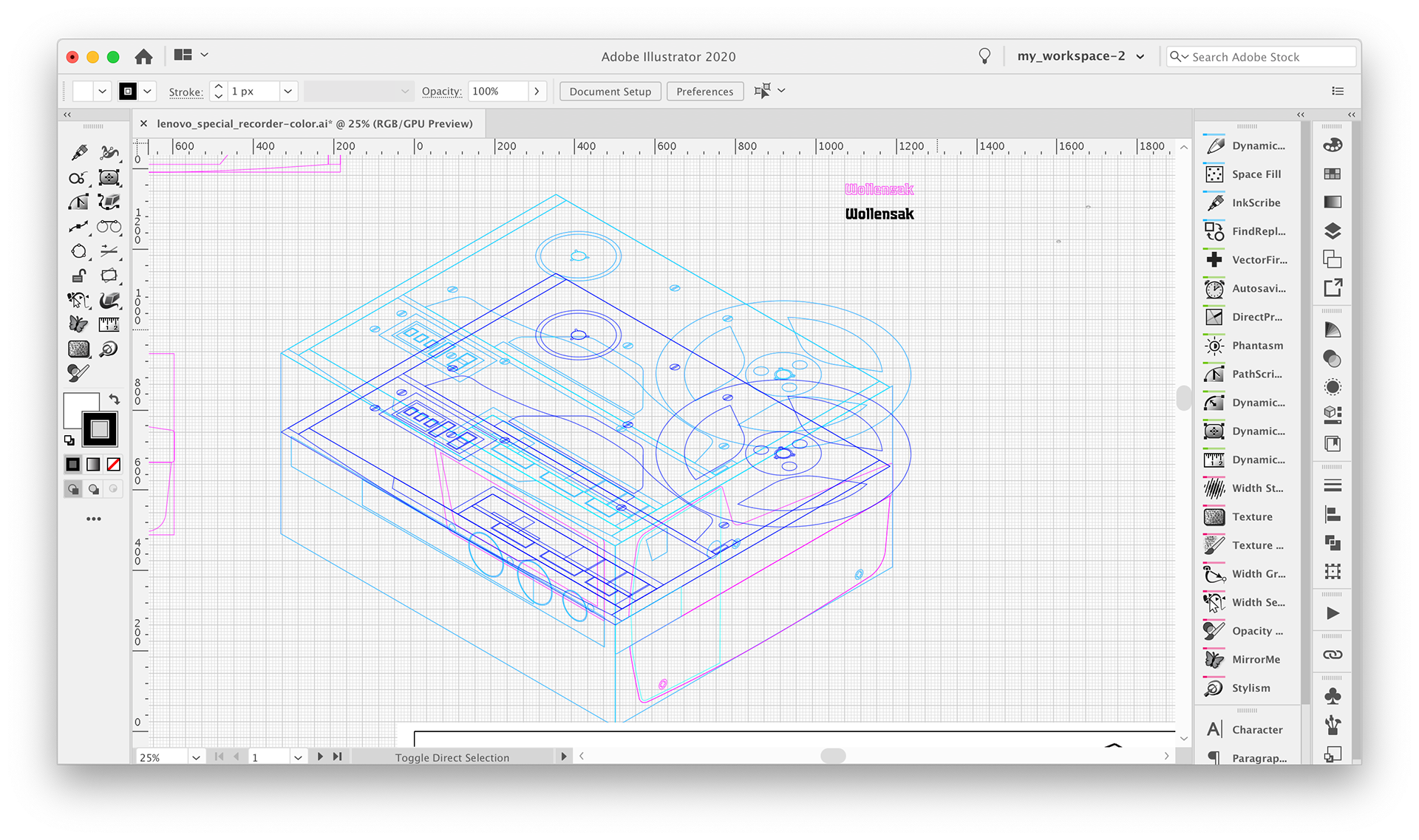
Task: Open the stroke weight dropdown
Action: 287,91
